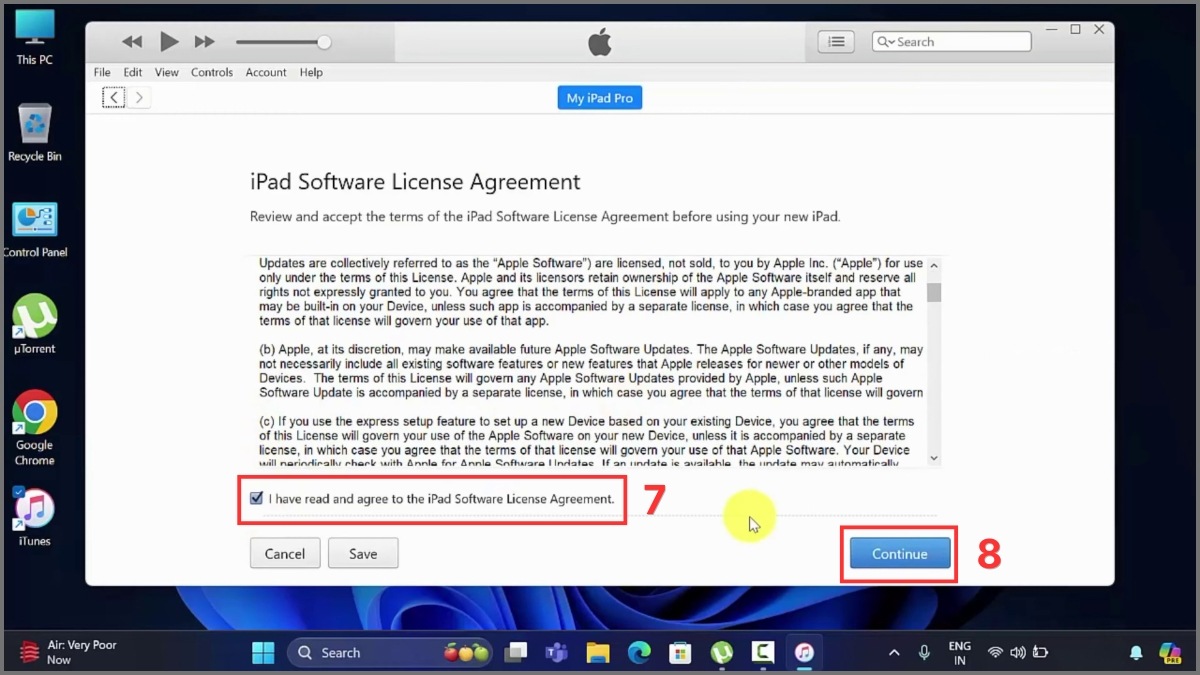Viewport: 1200px width, 675px height.
Task: Open the Copilot preview icon
Action: click(1170, 653)
